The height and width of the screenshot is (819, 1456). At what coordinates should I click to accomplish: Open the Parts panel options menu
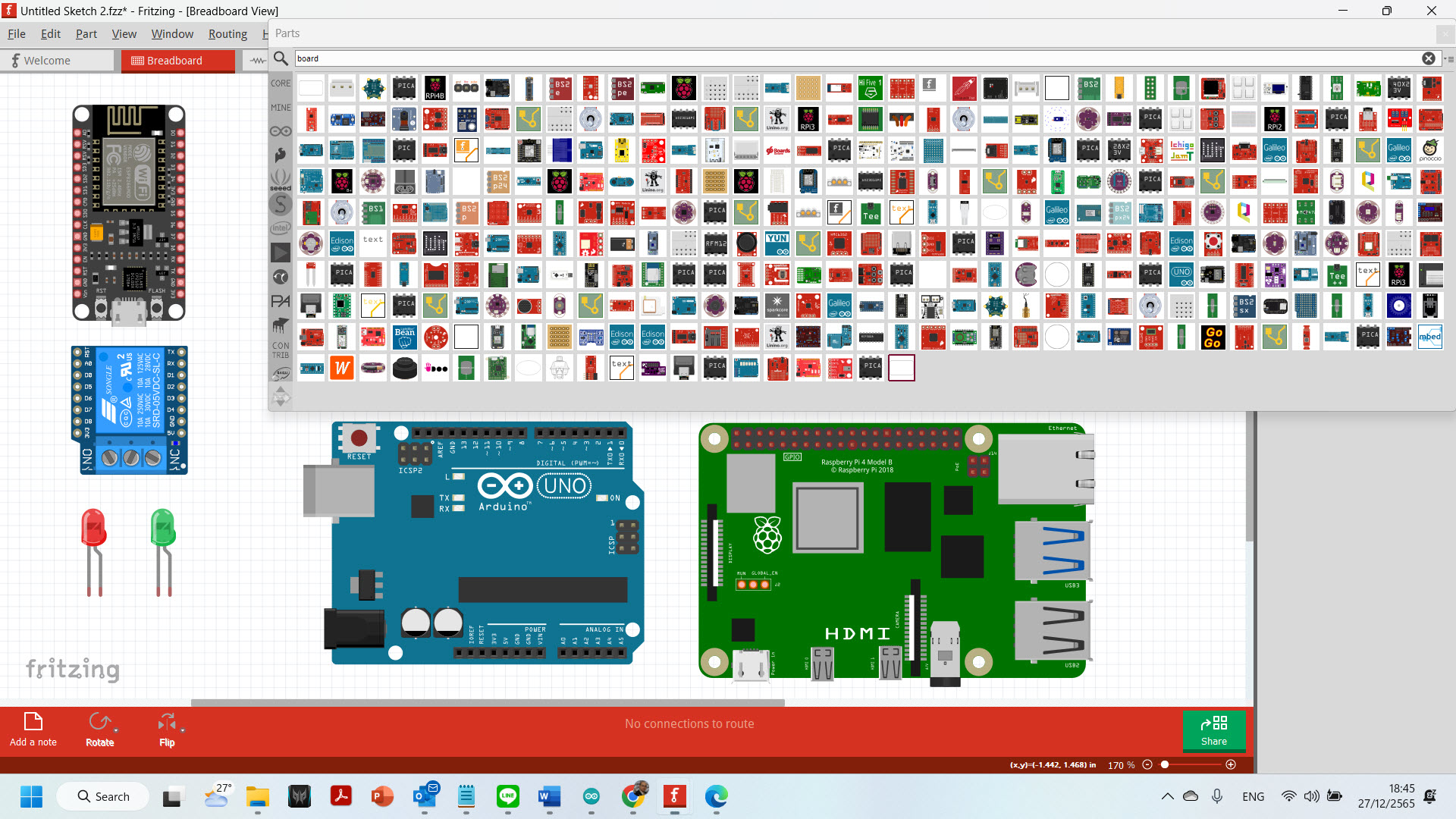coord(1449,58)
